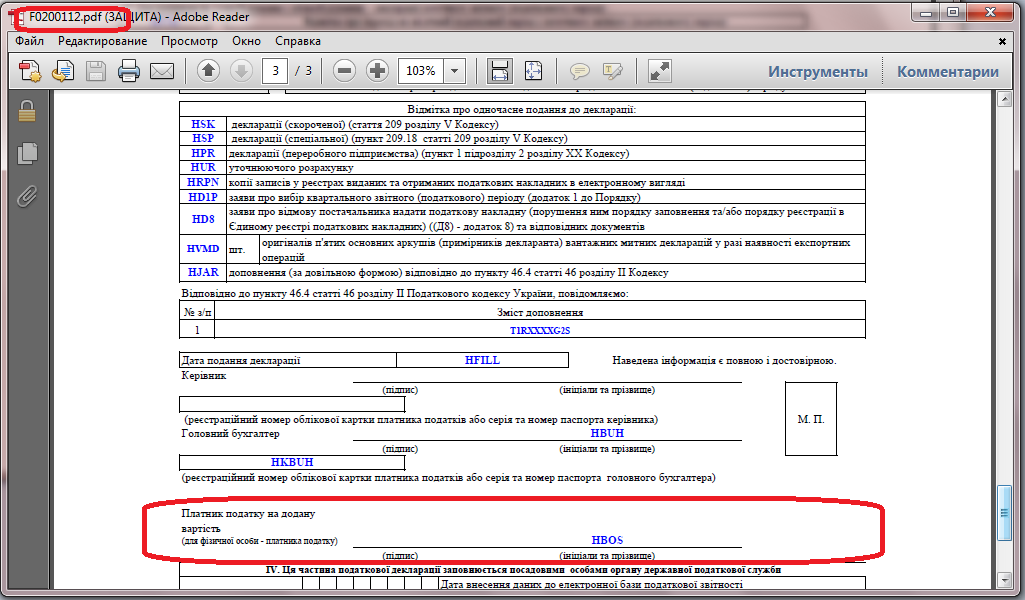The image size is (1025, 600).
Task: Click the Create PDF online icon
Action: coord(30,71)
